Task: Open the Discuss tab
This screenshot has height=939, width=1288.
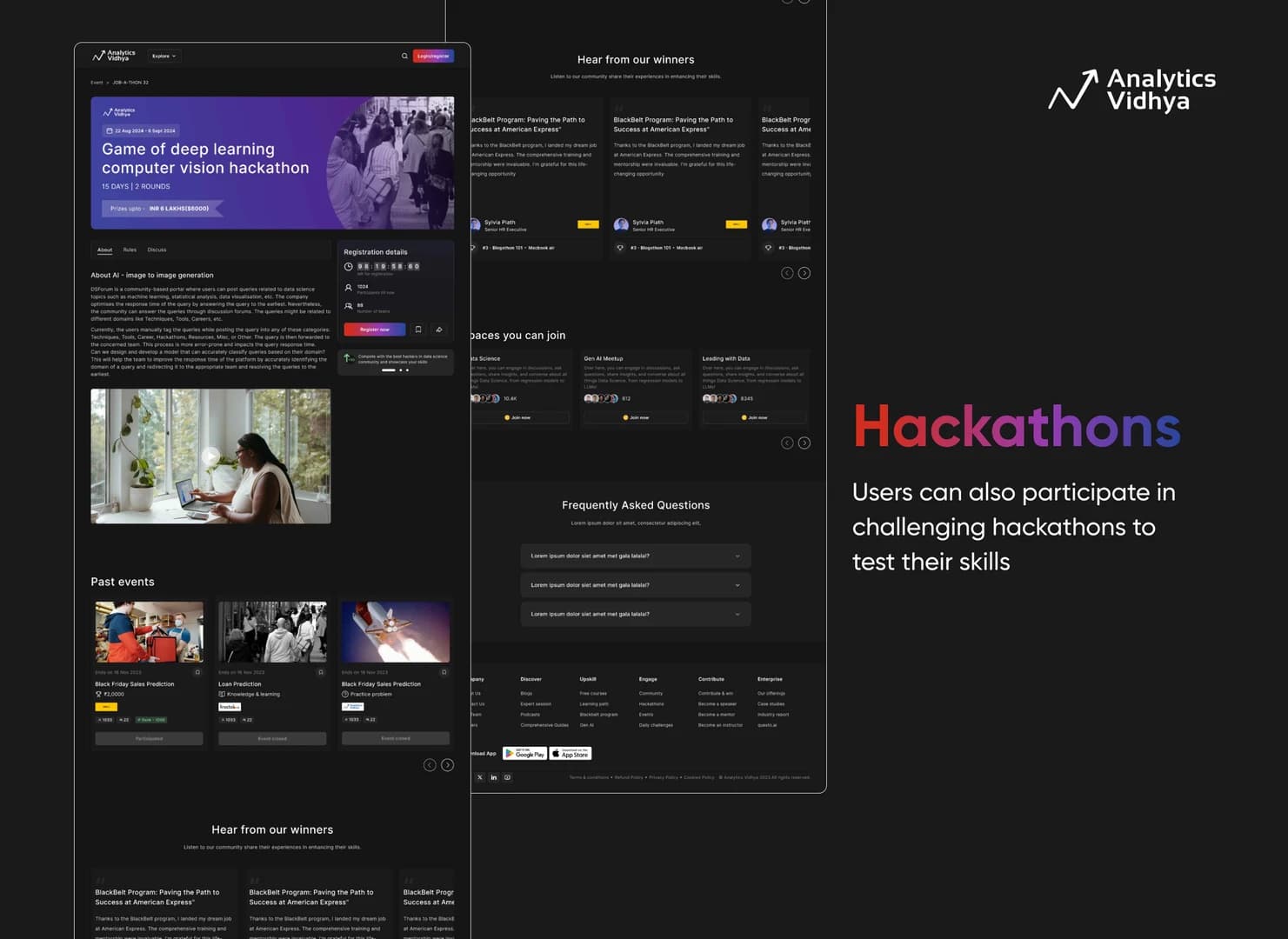Action: point(157,250)
